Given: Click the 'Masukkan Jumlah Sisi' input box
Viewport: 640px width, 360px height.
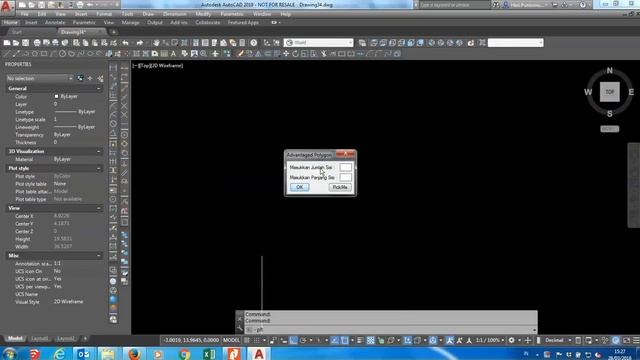Looking at the screenshot, I should click(345, 167).
